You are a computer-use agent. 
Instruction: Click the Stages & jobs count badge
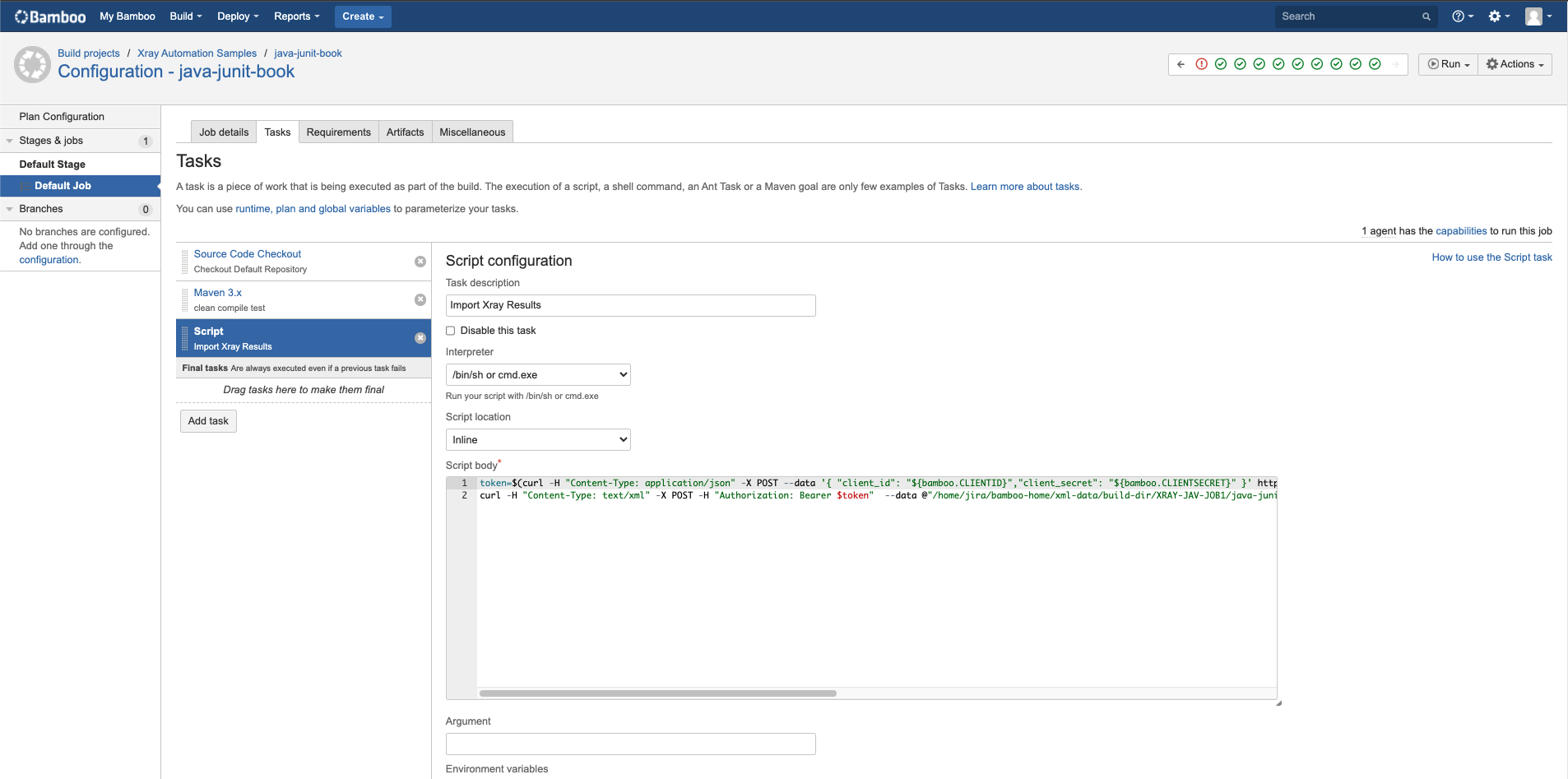click(146, 141)
